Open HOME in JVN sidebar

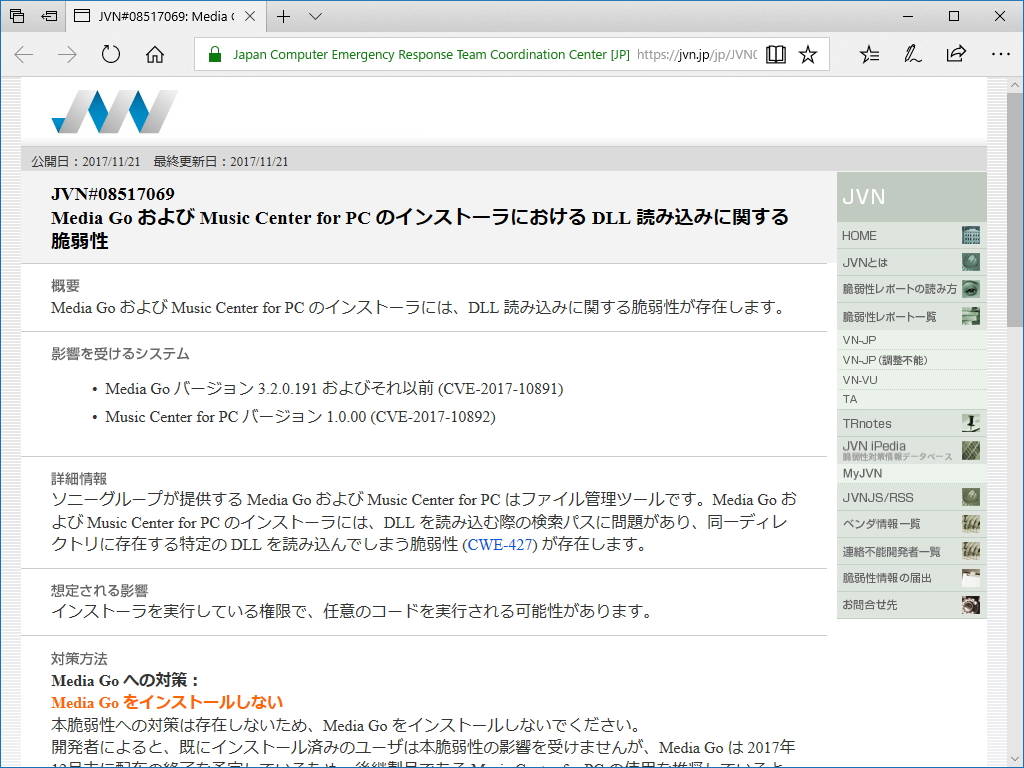[x=911, y=236]
